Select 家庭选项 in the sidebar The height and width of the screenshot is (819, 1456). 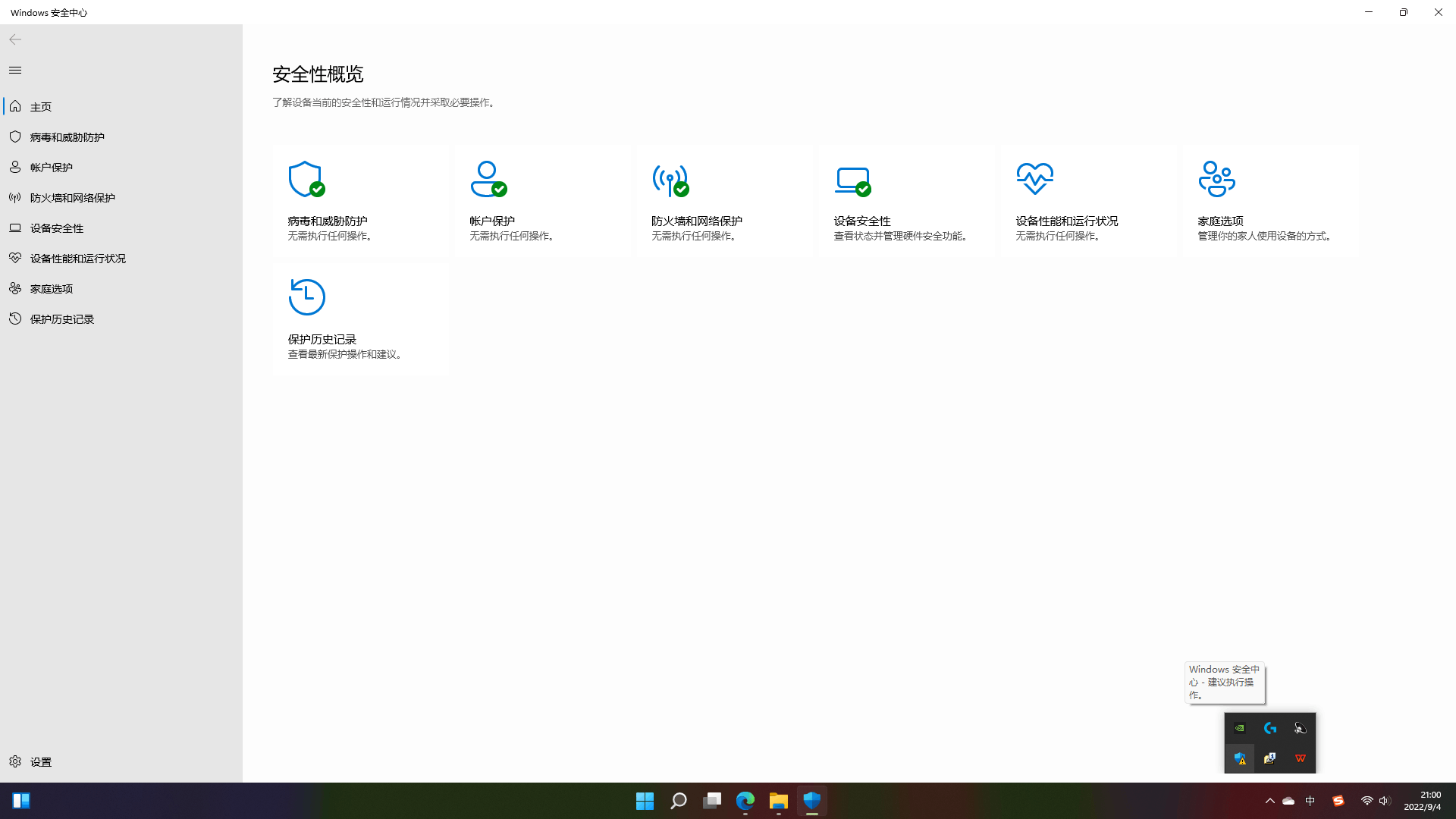(x=121, y=289)
